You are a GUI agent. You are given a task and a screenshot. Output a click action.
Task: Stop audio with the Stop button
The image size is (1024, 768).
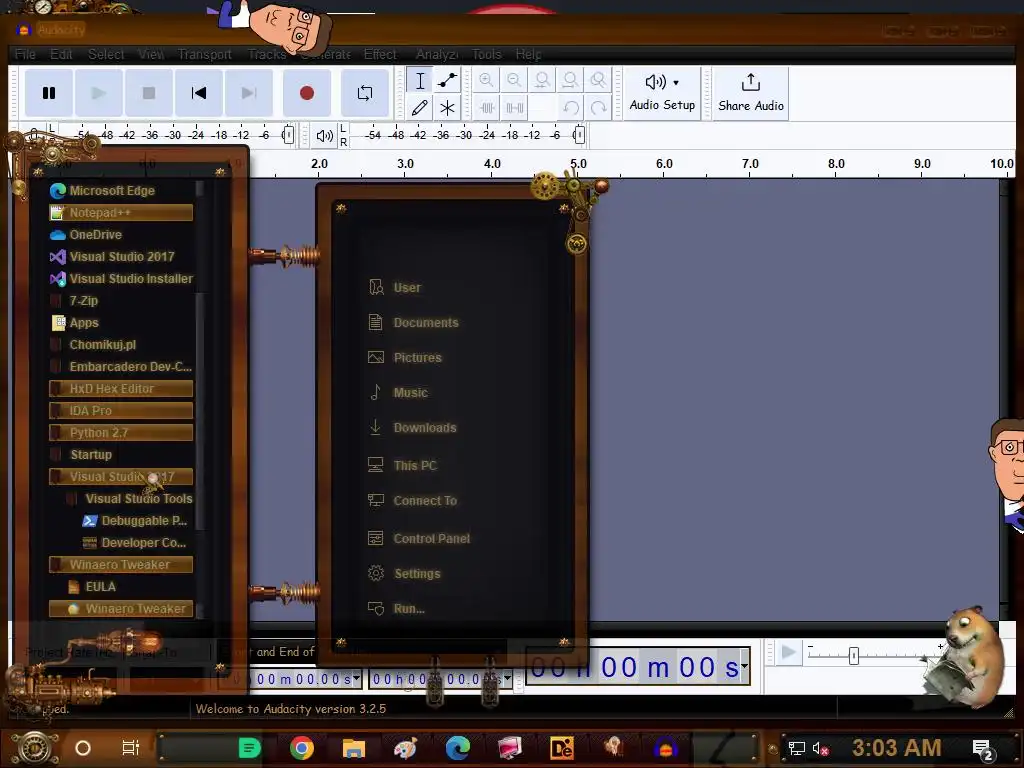click(x=149, y=93)
